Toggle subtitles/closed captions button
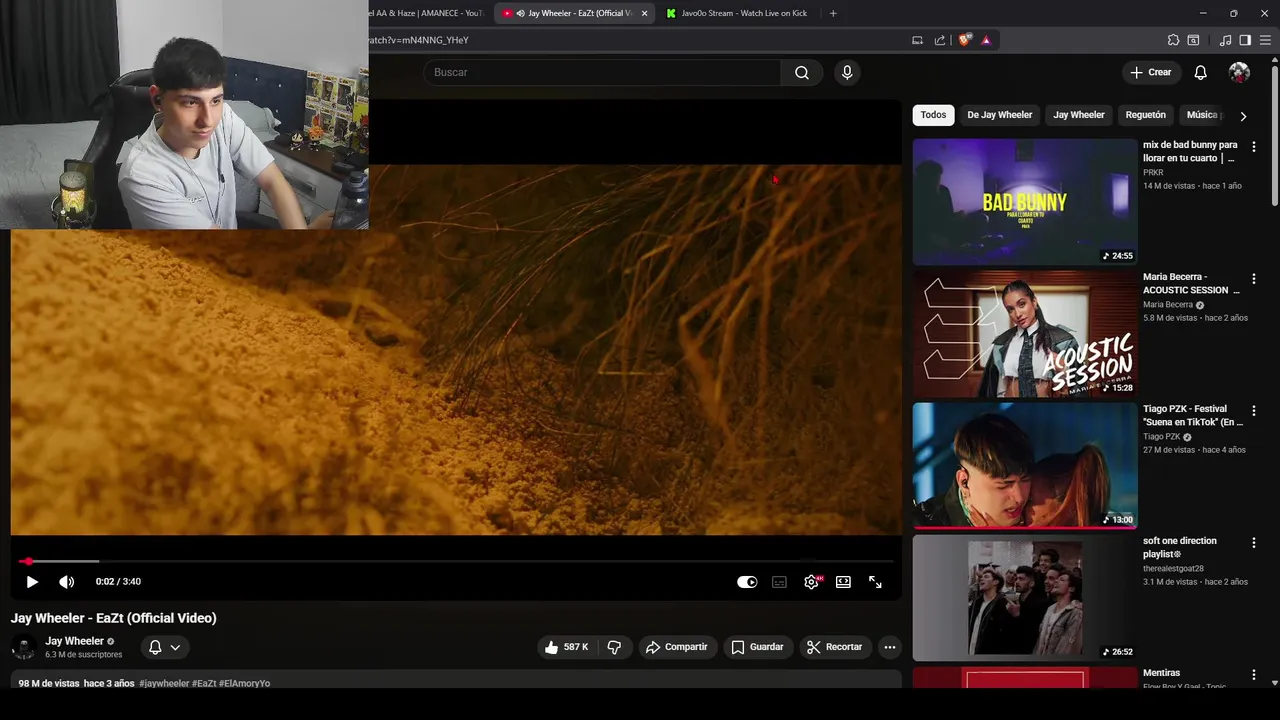Viewport: 1280px width, 720px height. pyautogui.click(x=779, y=582)
